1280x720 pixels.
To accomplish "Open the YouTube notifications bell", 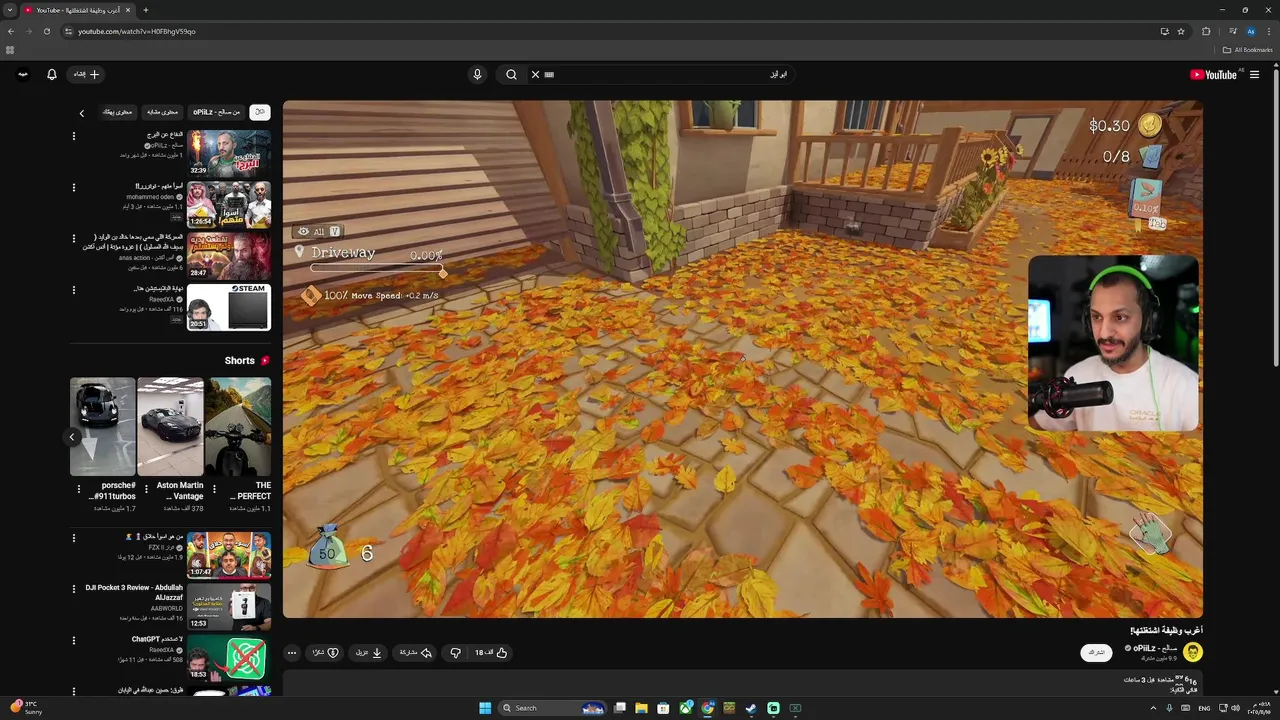I will [52, 74].
